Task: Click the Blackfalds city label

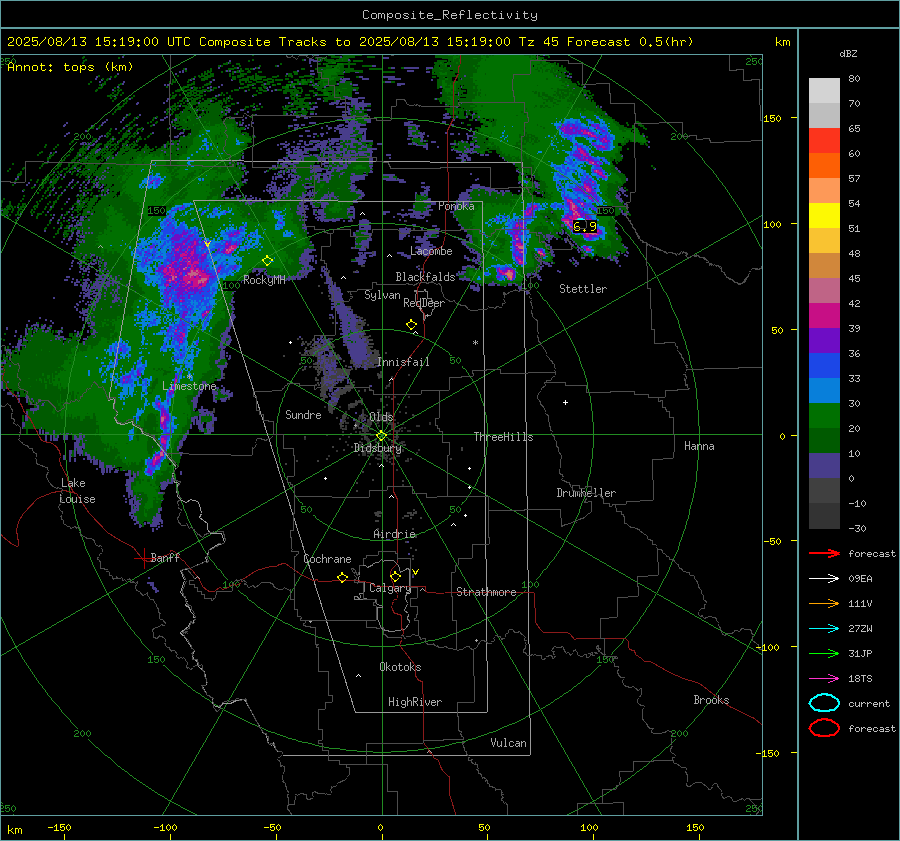Action: pyautogui.click(x=425, y=277)
